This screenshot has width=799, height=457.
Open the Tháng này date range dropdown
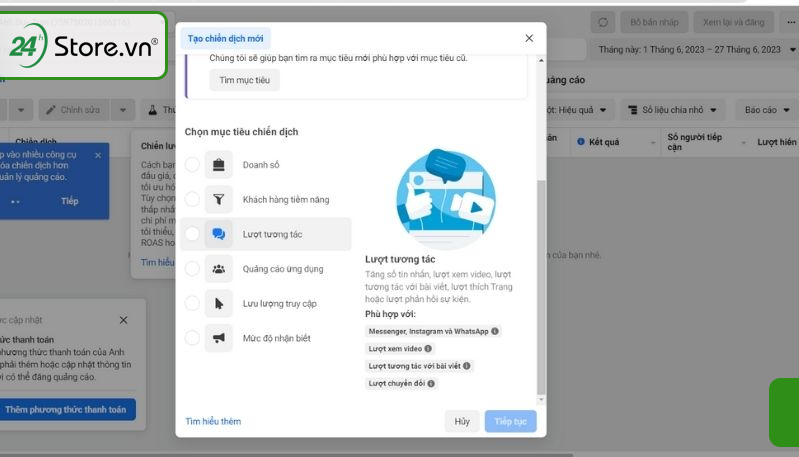pos(696,49)
